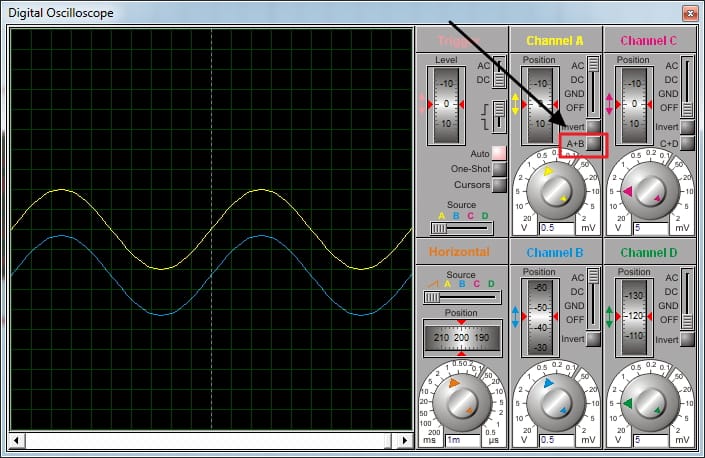The image size is (705, 458).
Task: Toggle Channel B Invert button
Action: 593,339
